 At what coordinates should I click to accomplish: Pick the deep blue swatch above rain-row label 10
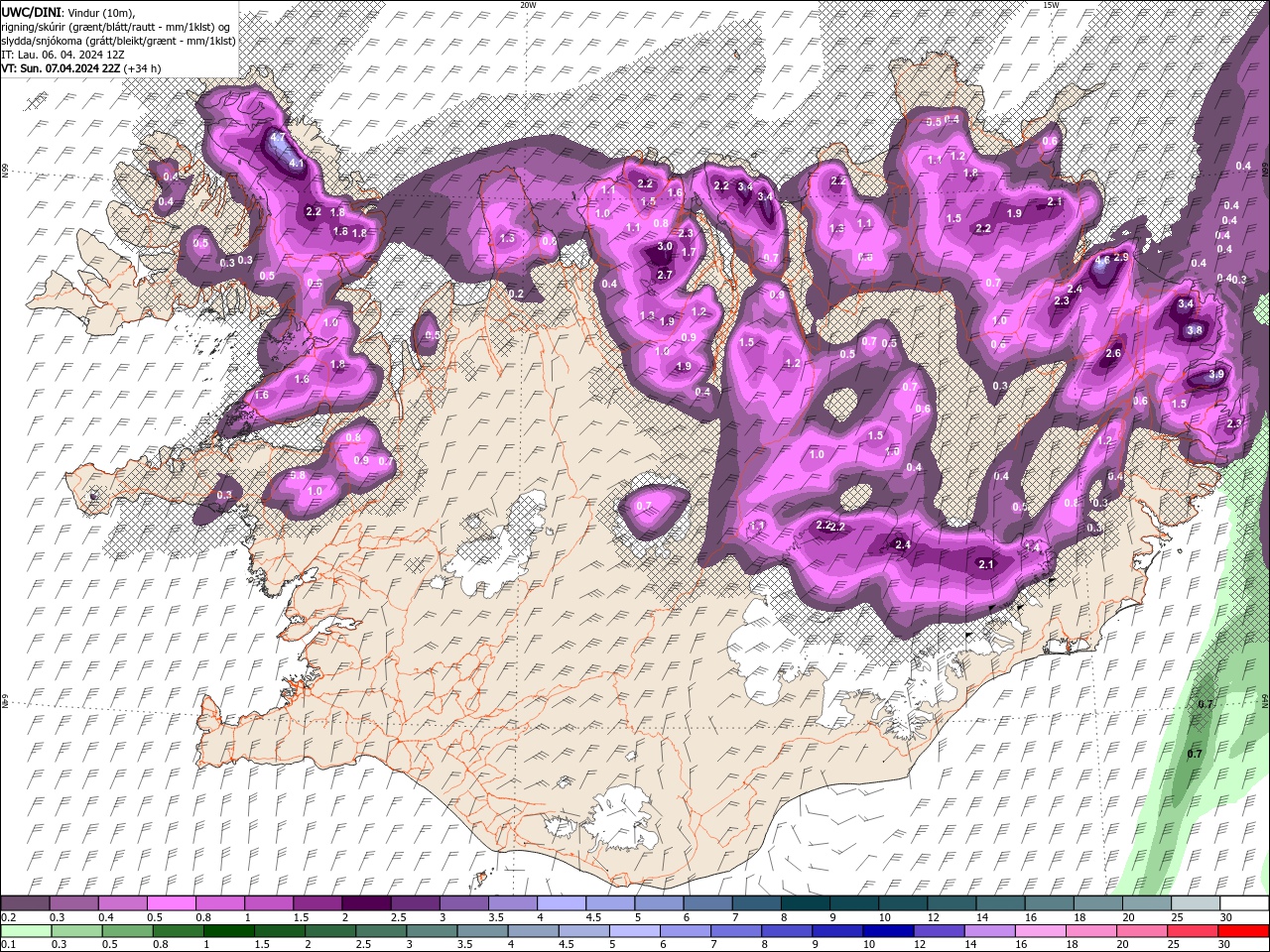[888, 931]
